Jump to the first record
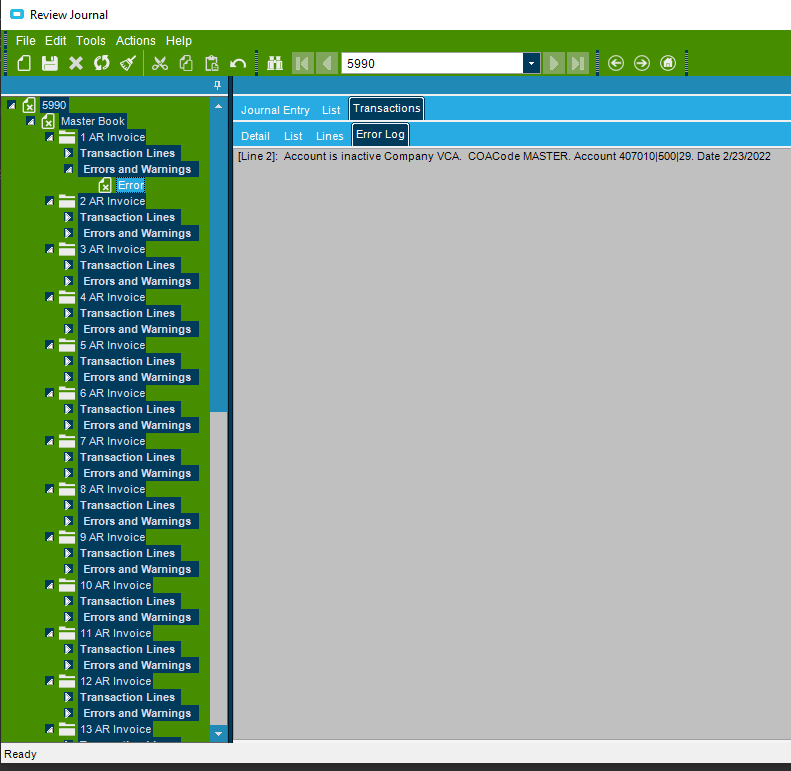Viewport: 791px width, 771px height. (303, 64)
